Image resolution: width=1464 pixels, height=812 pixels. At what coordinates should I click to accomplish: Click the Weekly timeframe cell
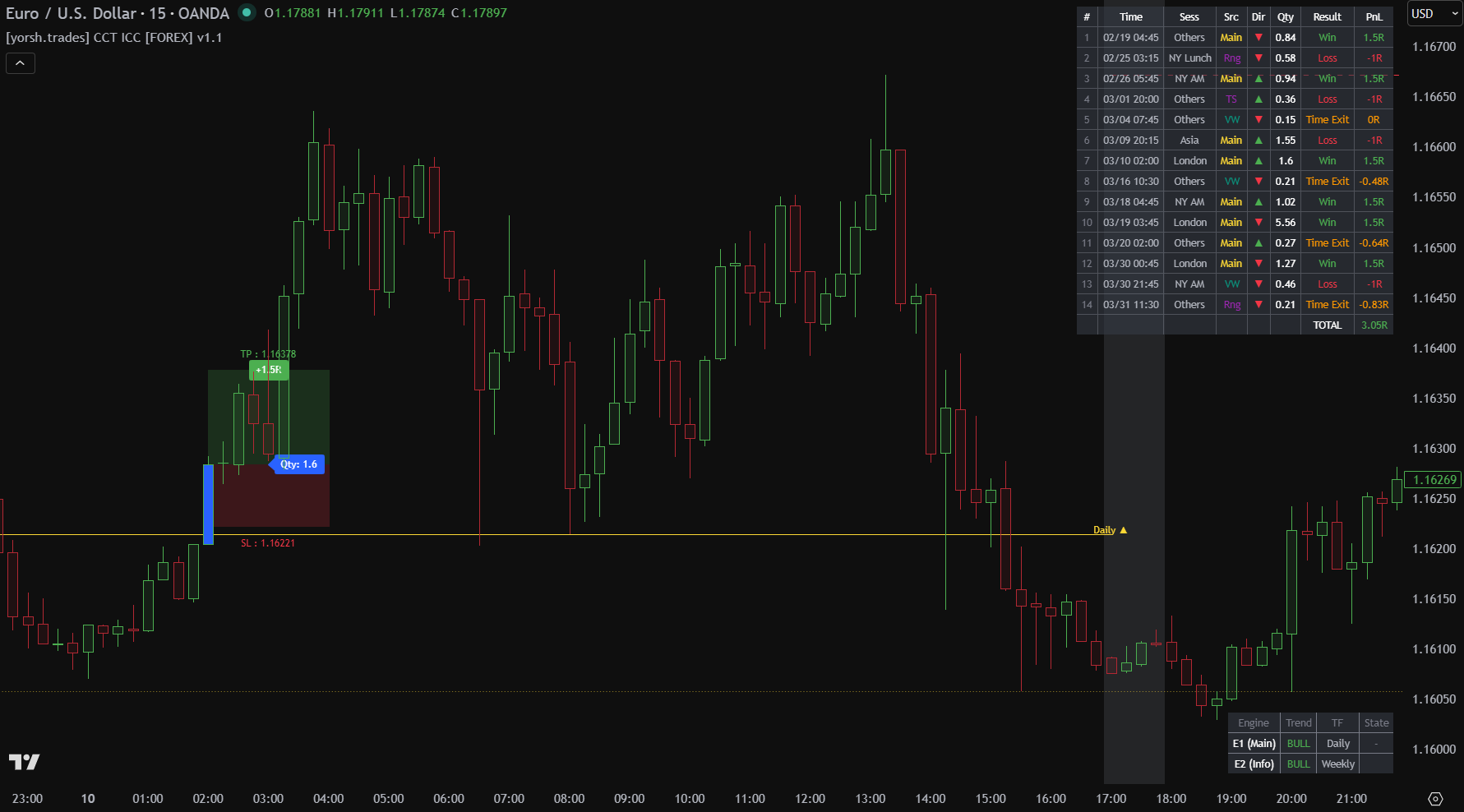[1337, 764]
